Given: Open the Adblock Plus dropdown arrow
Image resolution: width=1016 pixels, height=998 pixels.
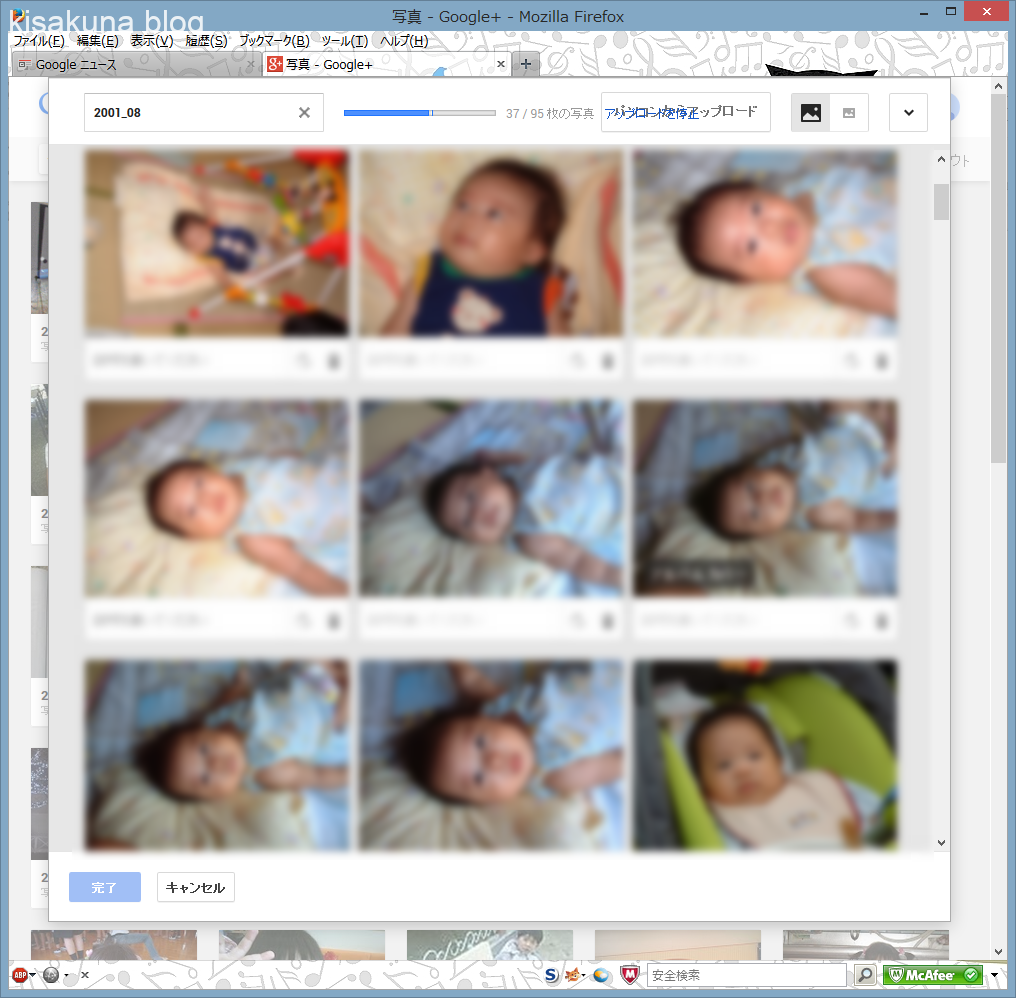Looking at the screenshot, I should tap(33, 975).
